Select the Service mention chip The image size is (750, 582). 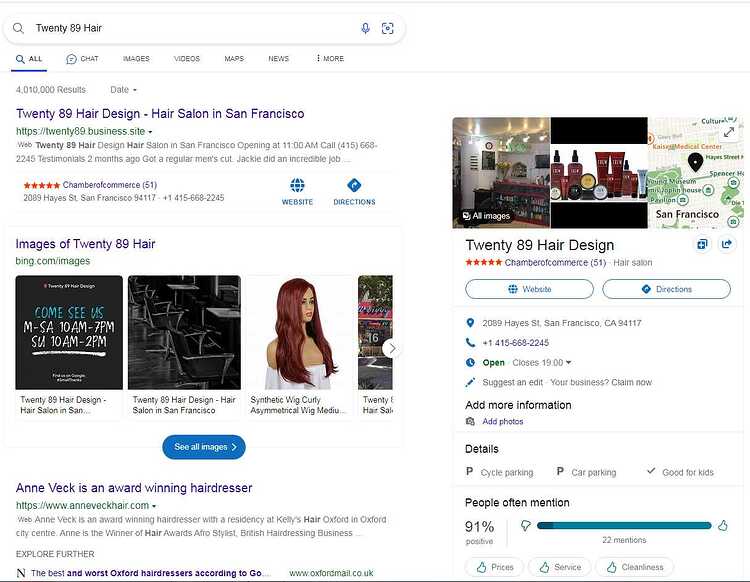[560, 567]
